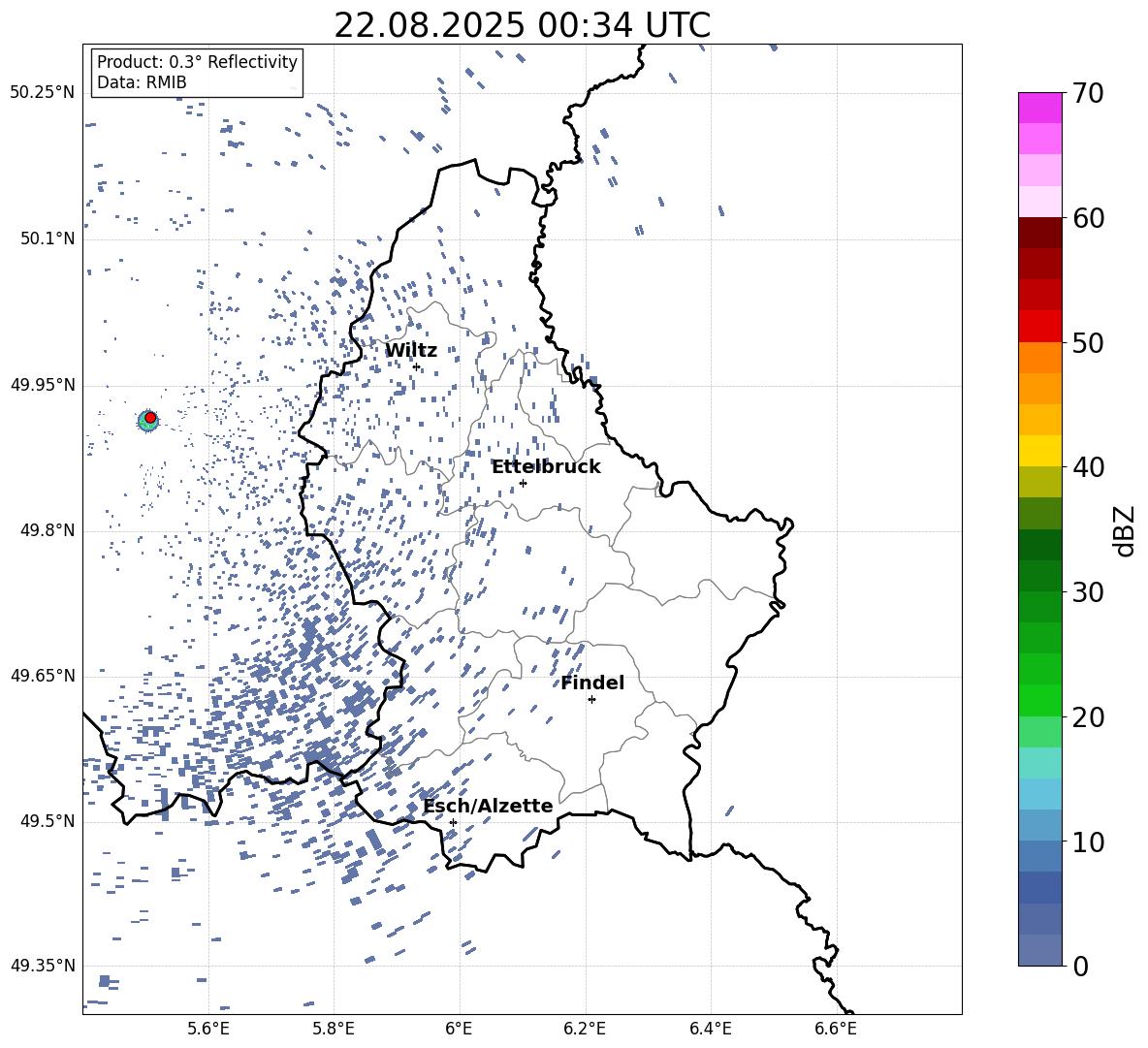
Task: Click the Data: RMIB text
Action: [x=142, y=82]
